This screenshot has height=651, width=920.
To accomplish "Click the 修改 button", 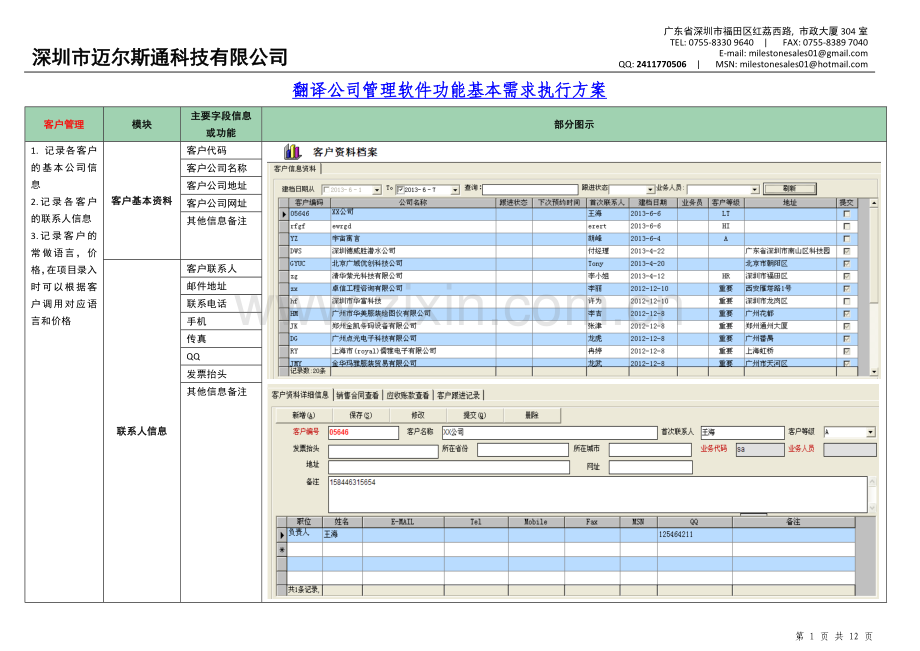I will tap(418, 415).
